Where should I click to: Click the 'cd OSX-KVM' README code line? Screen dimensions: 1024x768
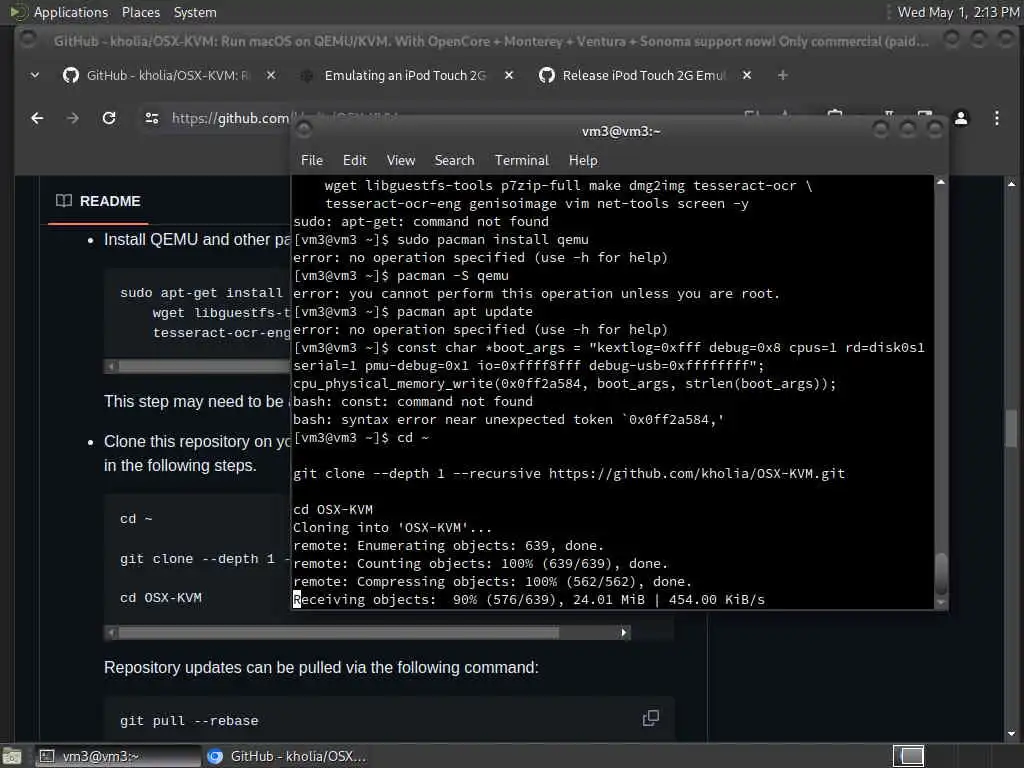click(x=161, y=598)
